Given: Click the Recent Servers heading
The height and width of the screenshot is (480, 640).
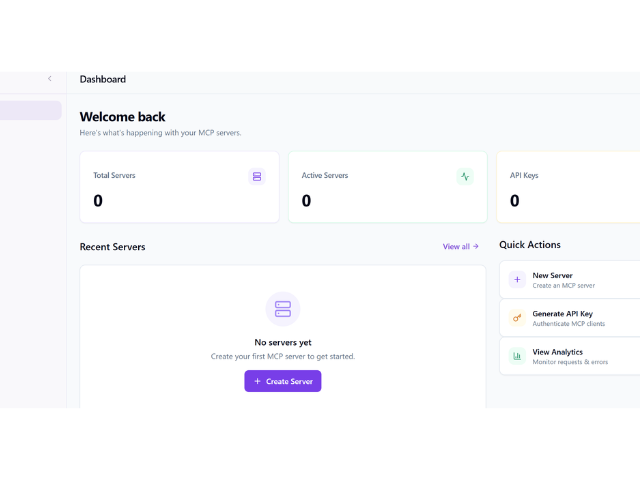Looking at the screenshot, I should pos(112,247).
